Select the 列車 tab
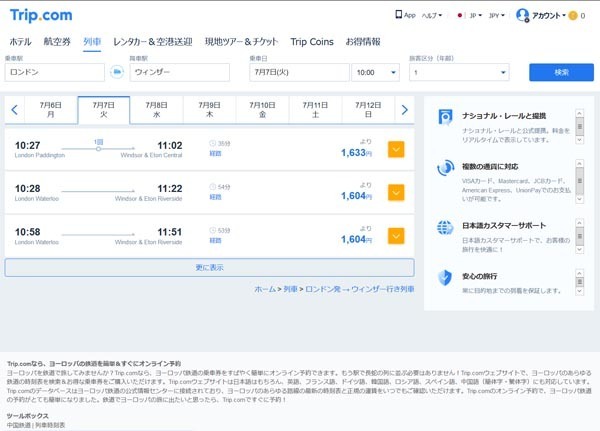This screenshot has height=431, width=600. [x=92, y=42]
